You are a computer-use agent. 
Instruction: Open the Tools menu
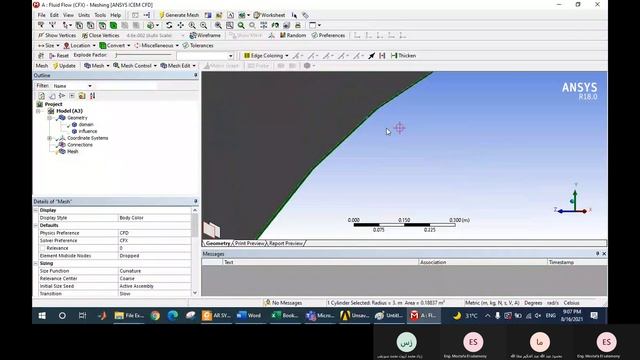click(x=100, y=15)
